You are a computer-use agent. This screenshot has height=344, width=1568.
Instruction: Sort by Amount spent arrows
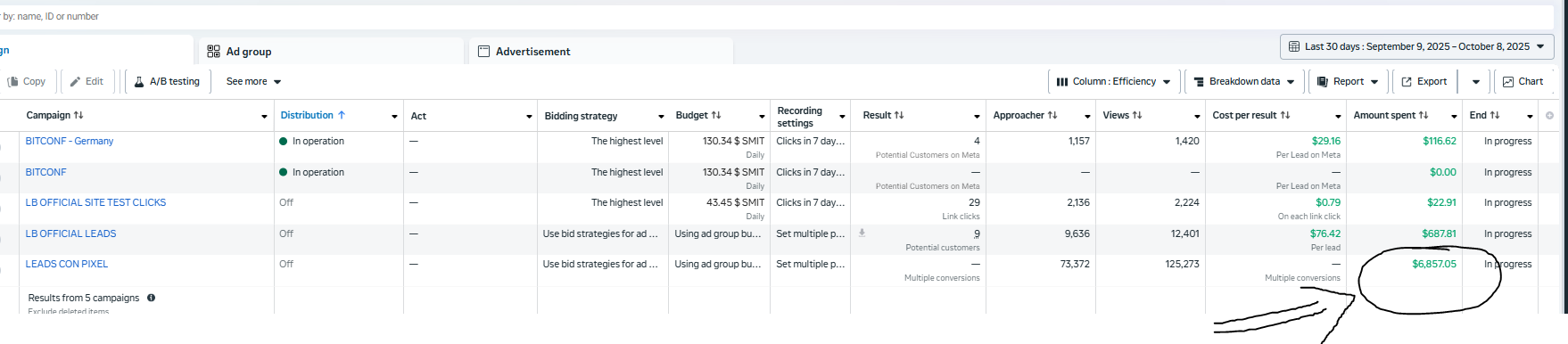point(1424,115)
